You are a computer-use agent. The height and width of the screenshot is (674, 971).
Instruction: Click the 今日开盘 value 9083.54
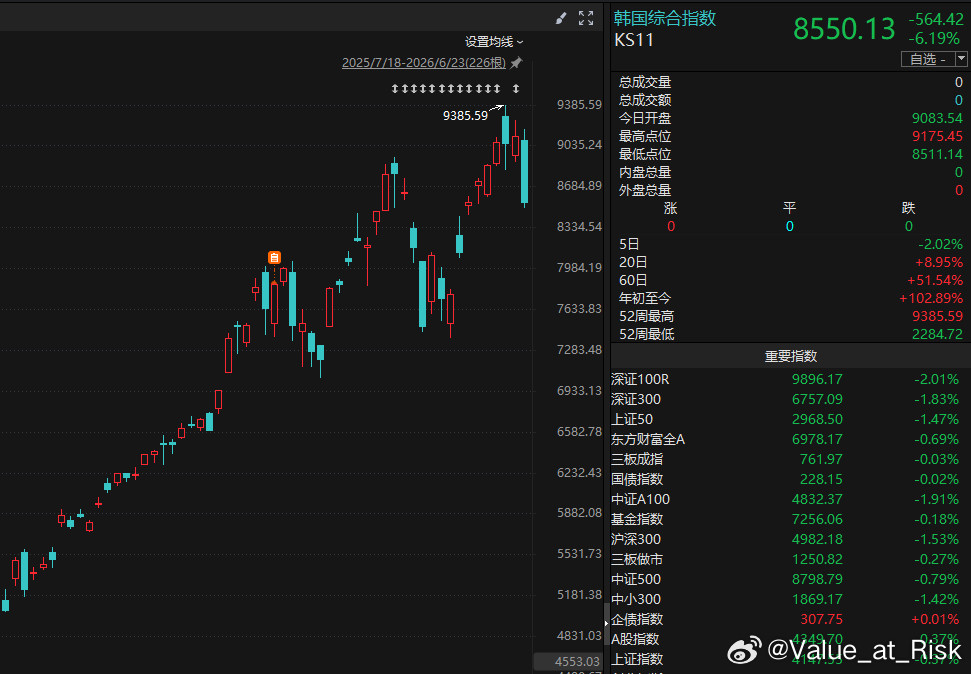pos(937,118)
